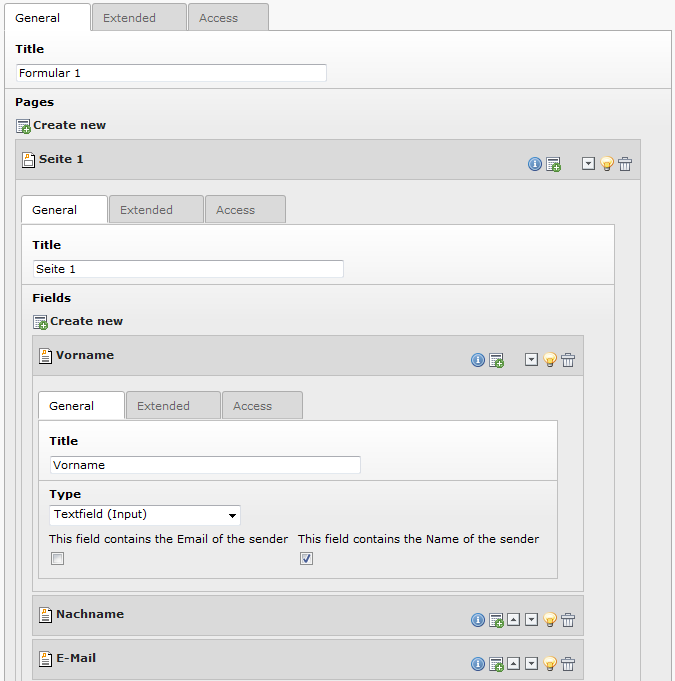Show info for the Nachname field
This screenshot has width=675, height=681.
pyautogui.click(x=478, y=620)
